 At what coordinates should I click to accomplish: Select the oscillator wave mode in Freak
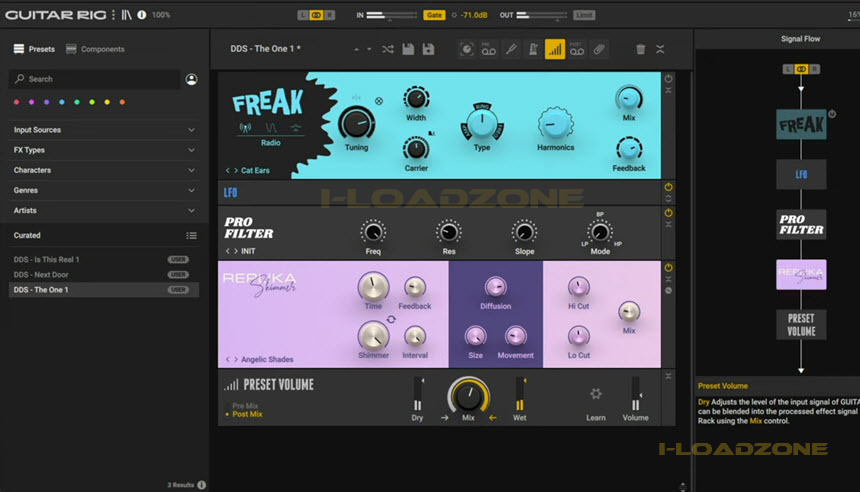pyautogui.click(x=271, y=128)
